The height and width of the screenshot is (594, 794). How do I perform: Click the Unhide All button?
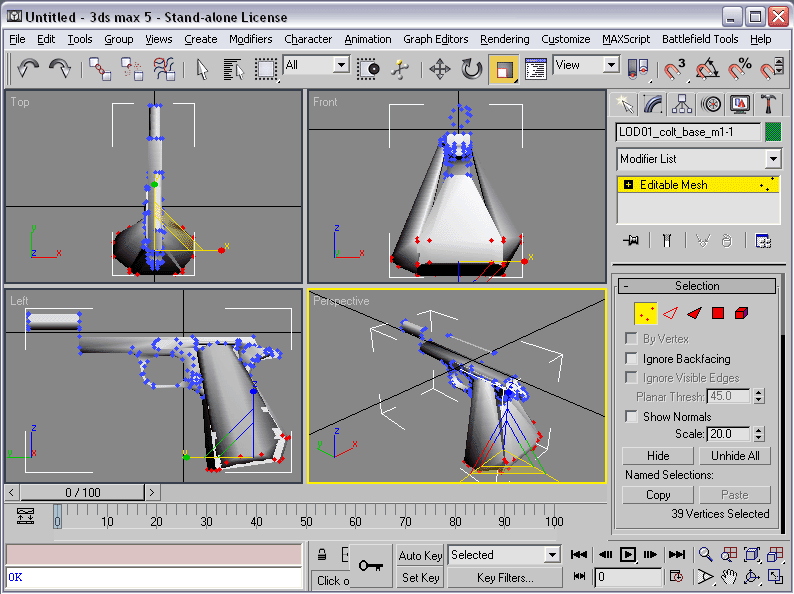(x=735, y=456)
